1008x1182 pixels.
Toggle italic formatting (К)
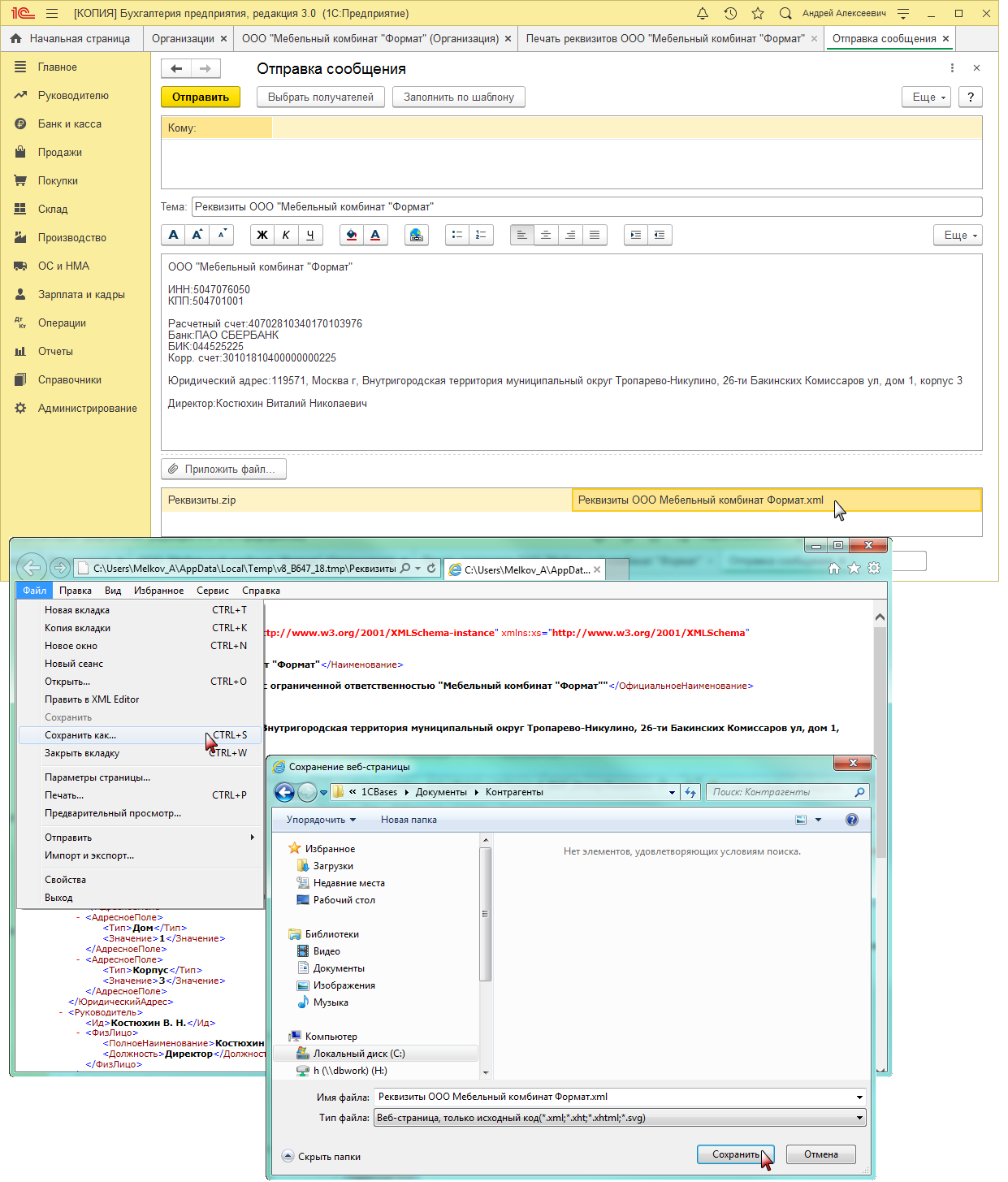286,235
